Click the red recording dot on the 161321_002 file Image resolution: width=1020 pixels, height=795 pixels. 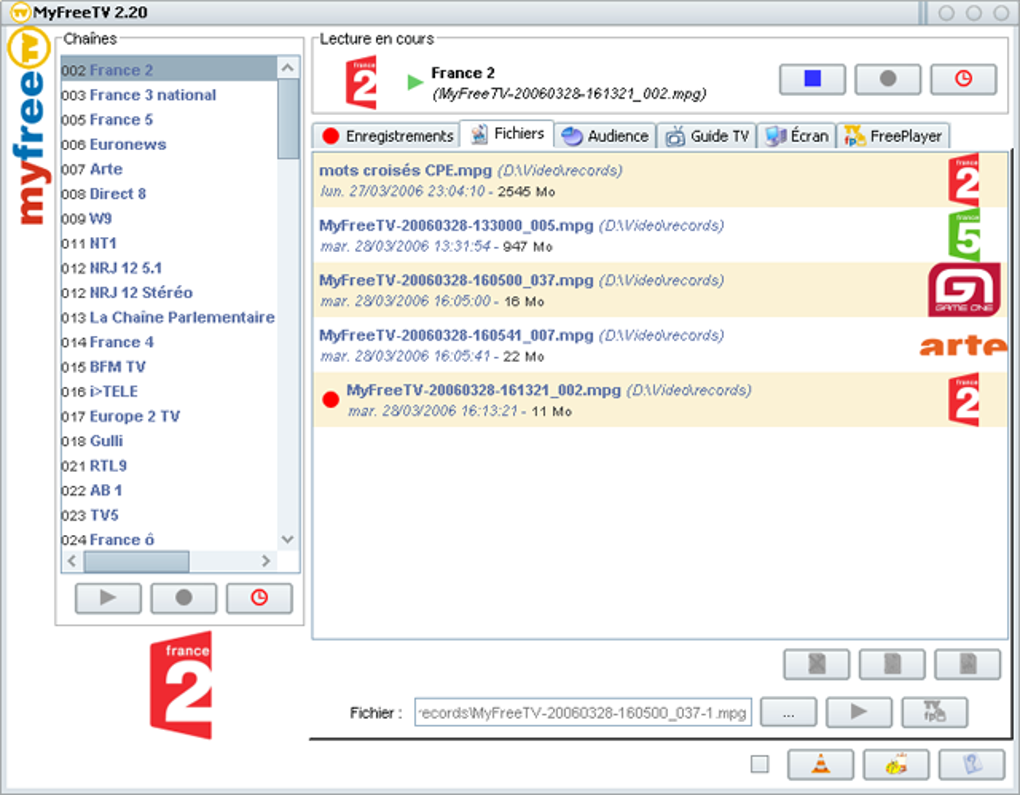330,399
